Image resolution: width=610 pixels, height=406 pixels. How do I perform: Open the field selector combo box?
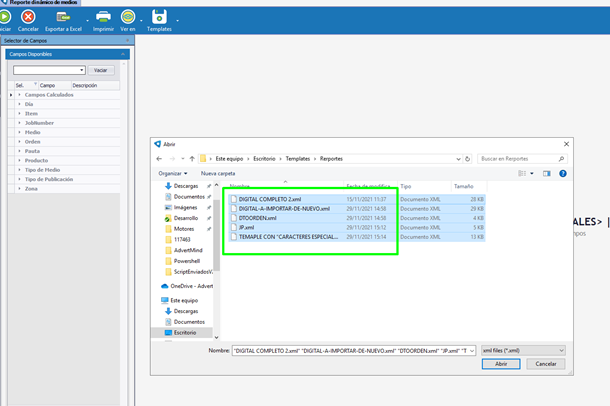click(47, 70)
